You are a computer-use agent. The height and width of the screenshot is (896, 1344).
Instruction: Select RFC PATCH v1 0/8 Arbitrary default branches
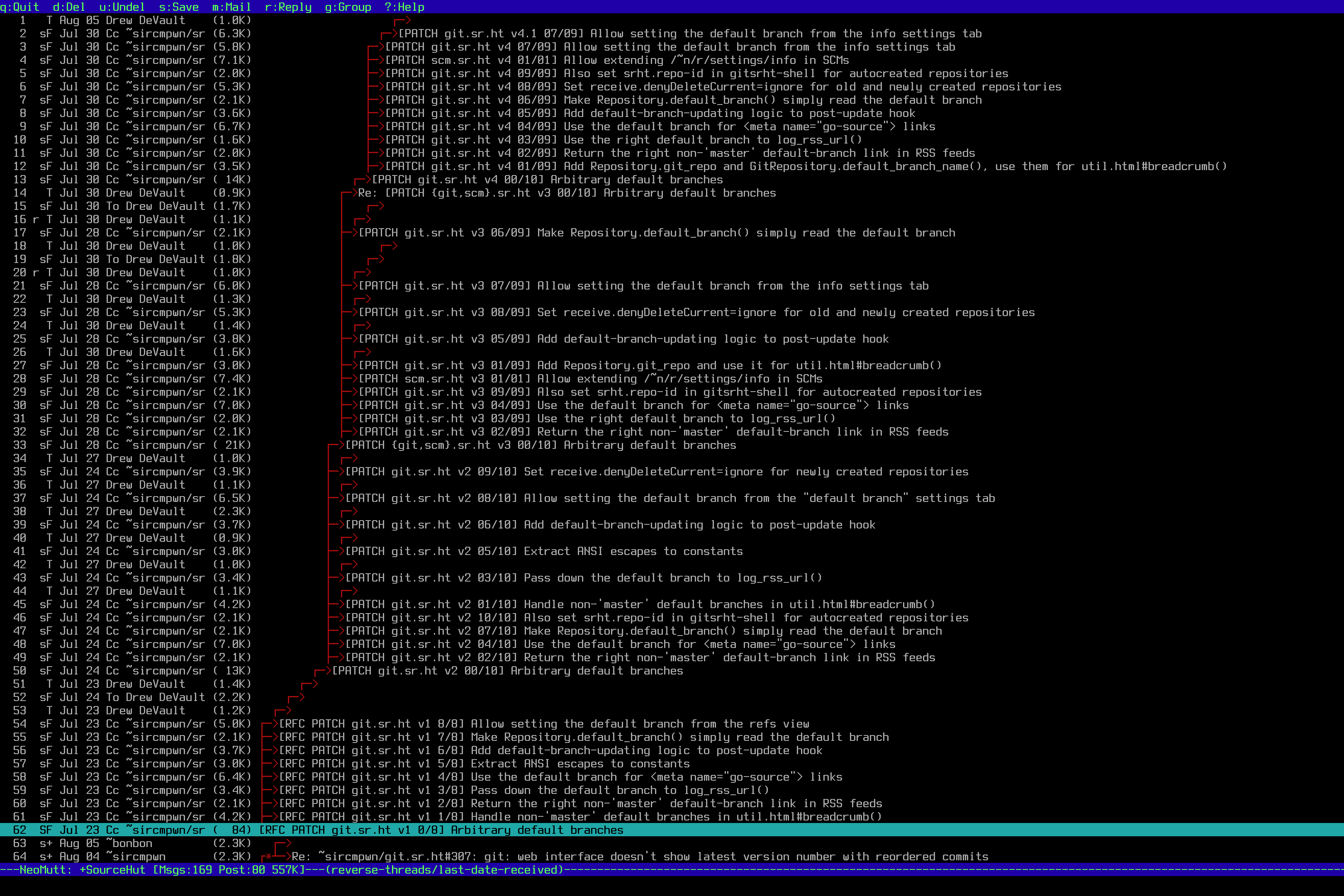coord(441,830)
